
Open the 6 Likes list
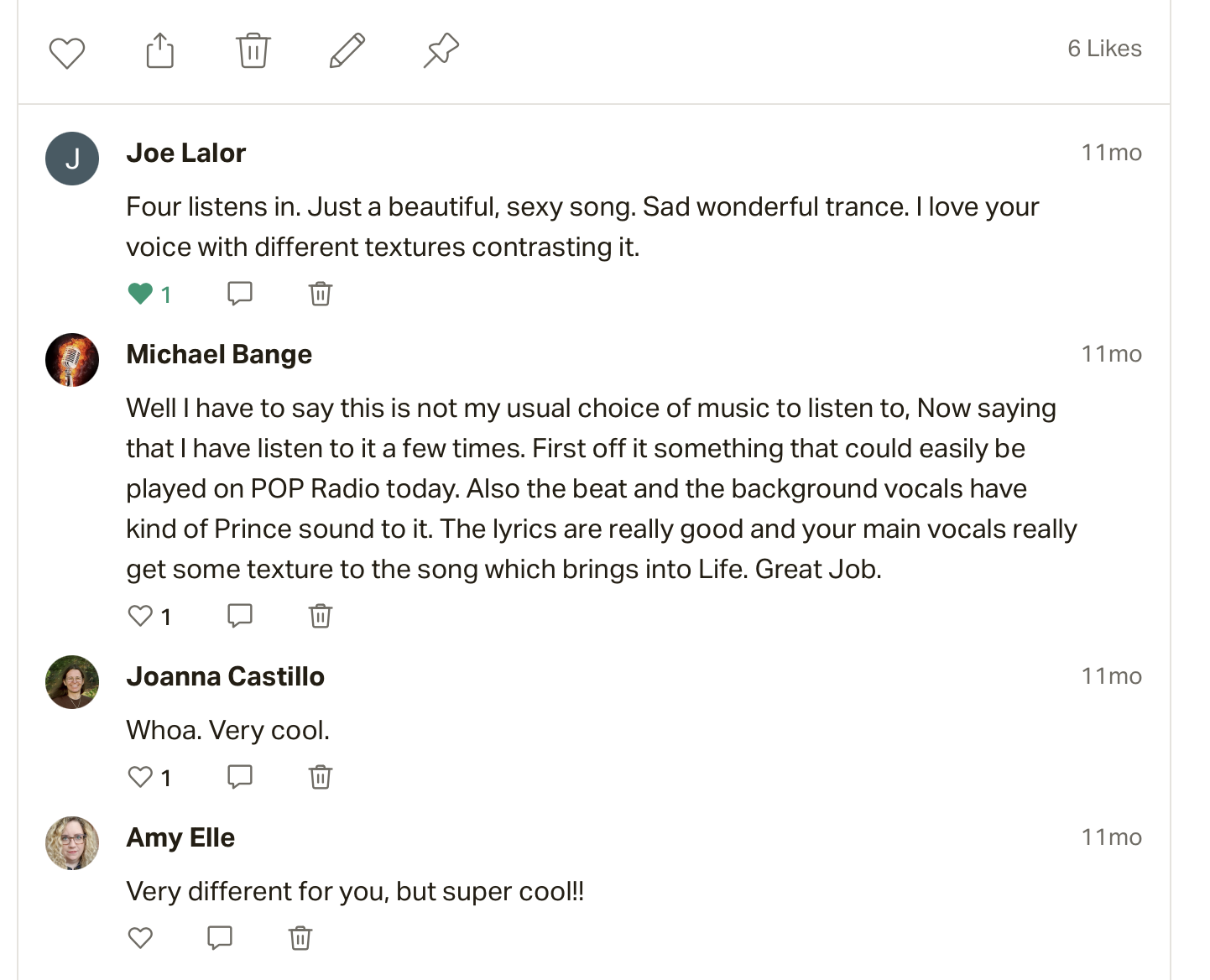tap(1103, 49)
